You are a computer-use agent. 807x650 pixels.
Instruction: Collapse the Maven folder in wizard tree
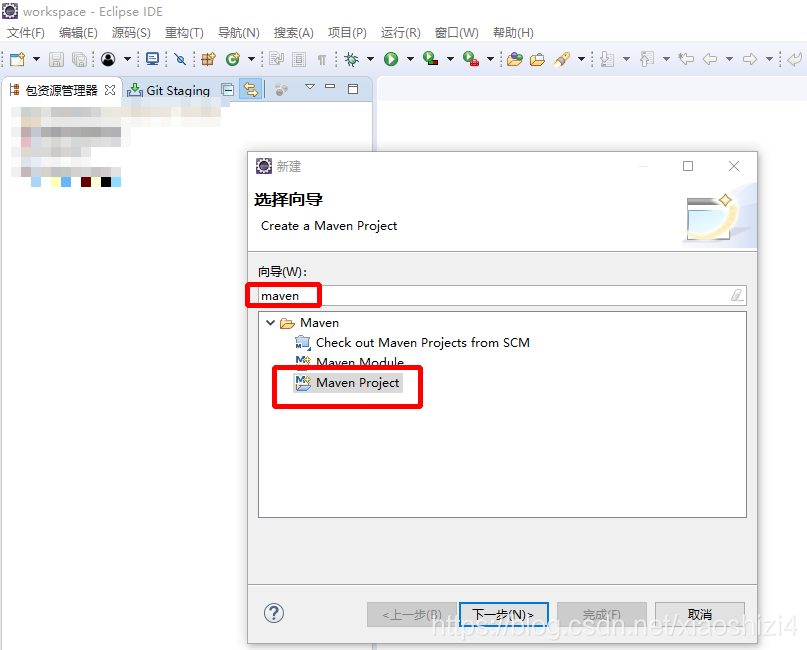click(270, 323)
